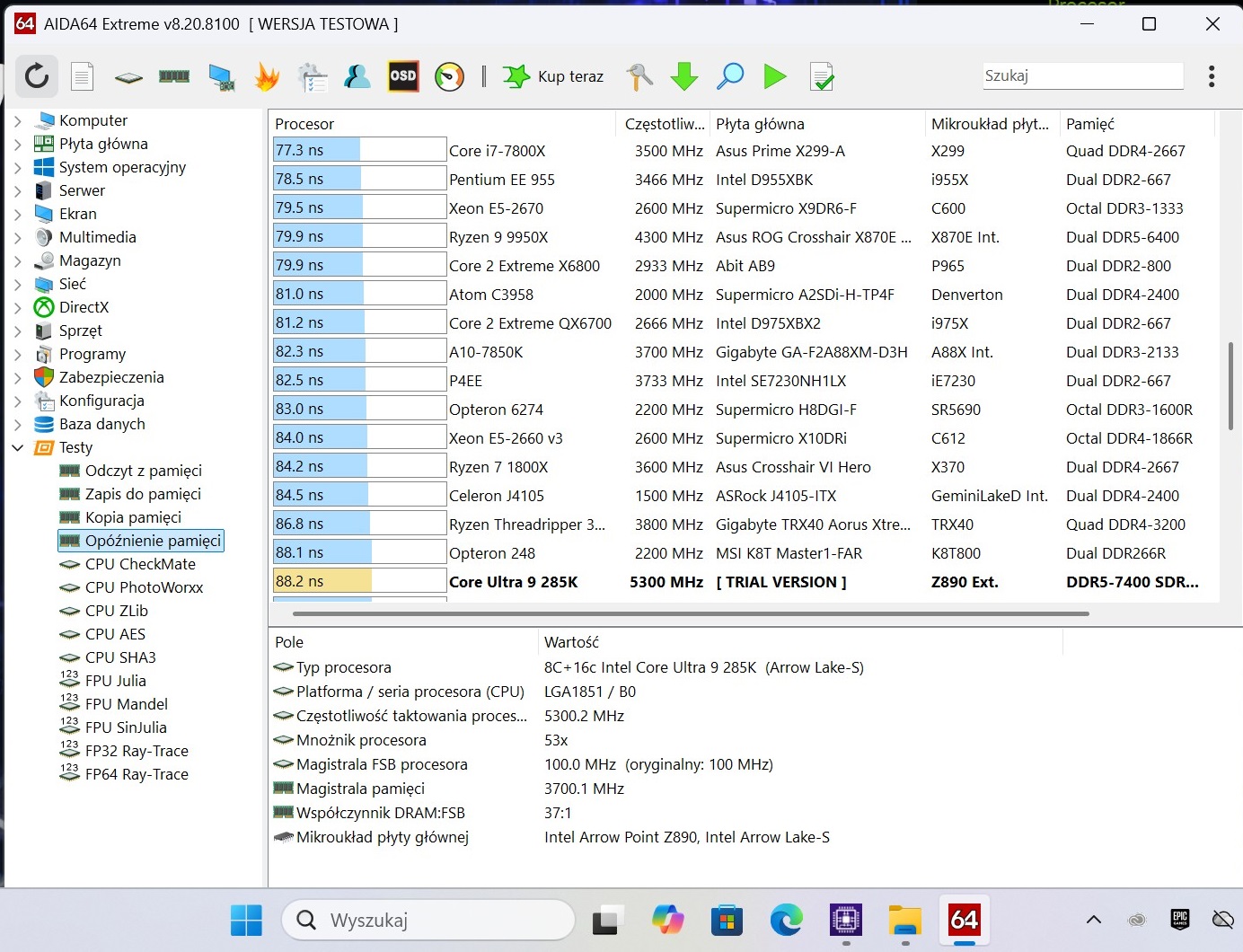
Task: Click the Kup teraz button
Action: click(554, 76)
